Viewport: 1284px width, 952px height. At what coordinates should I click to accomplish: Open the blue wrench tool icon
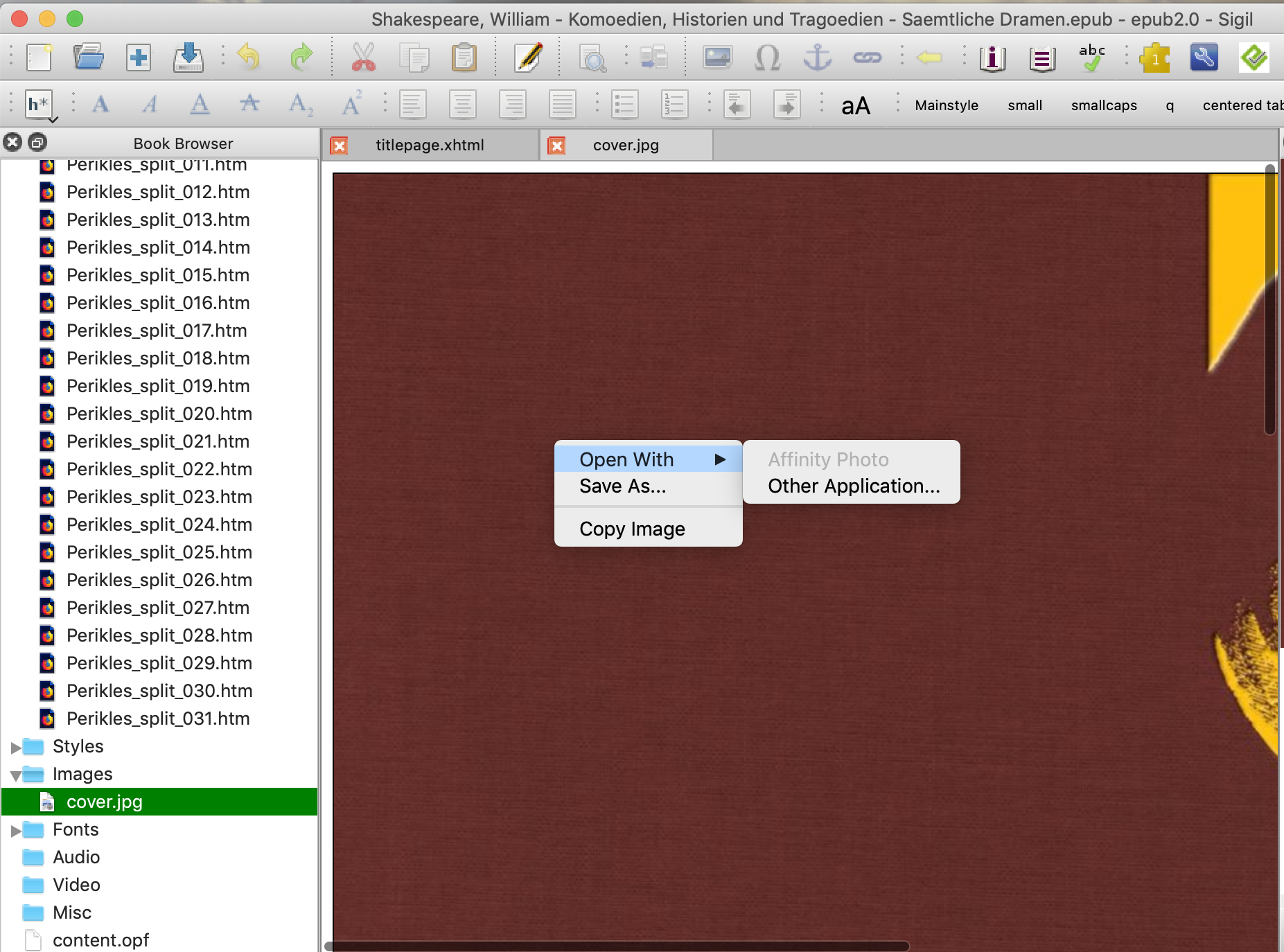pyautogui.click(x=1204, y=58)
